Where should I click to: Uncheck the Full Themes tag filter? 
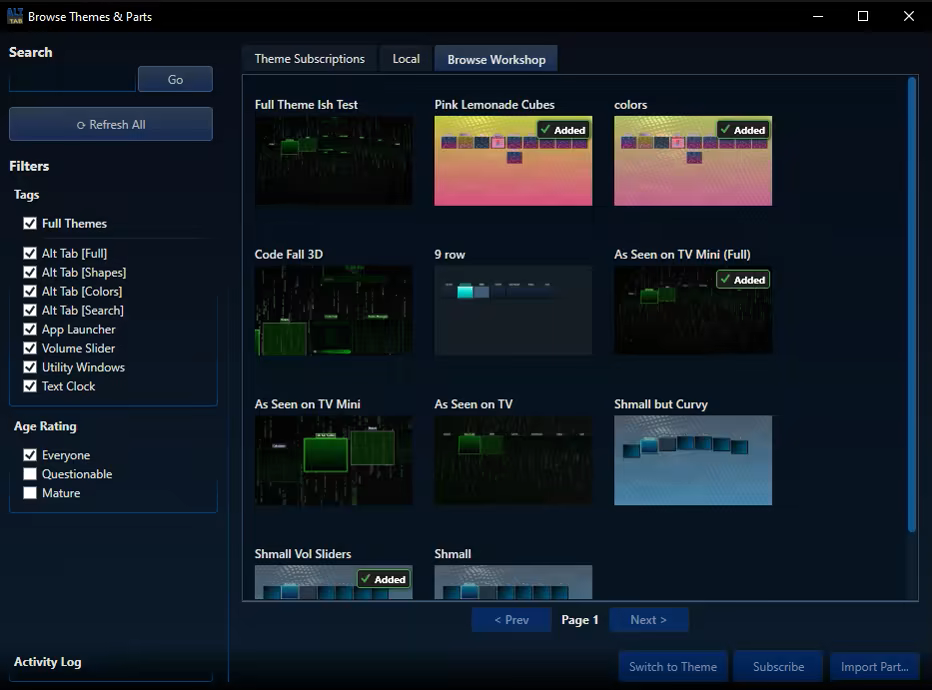(31, 224)
